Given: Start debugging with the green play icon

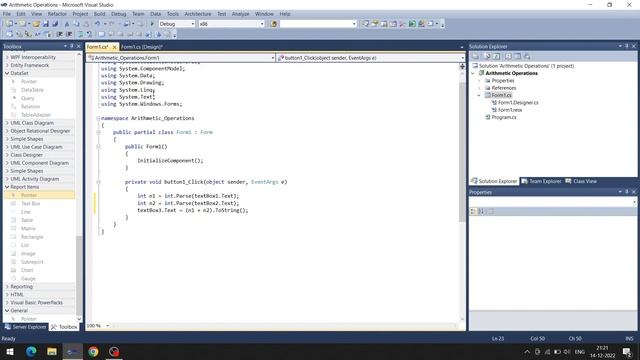Looking at the screenshot, I should pyautogui.click(x=152, y=24).
